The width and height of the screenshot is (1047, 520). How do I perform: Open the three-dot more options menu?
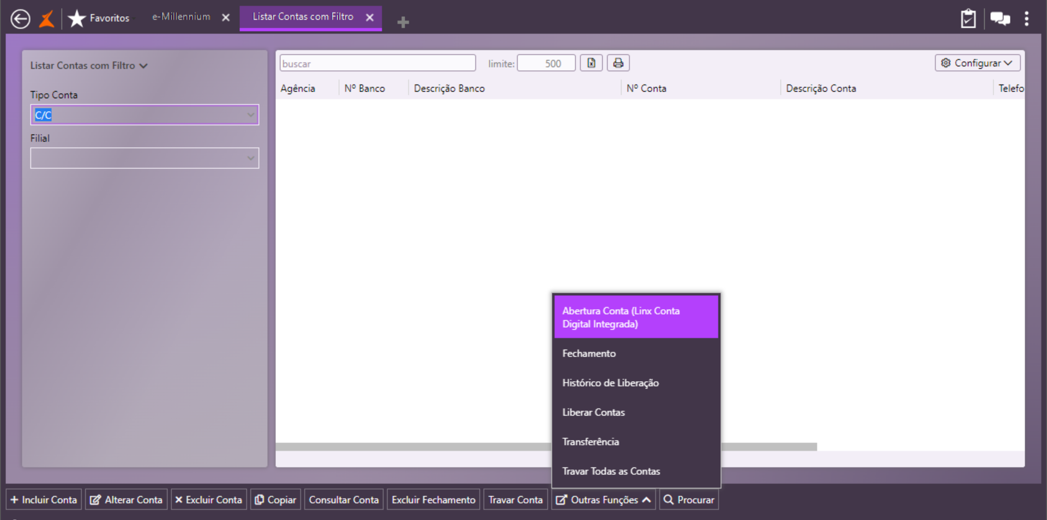pos(1027,18)
